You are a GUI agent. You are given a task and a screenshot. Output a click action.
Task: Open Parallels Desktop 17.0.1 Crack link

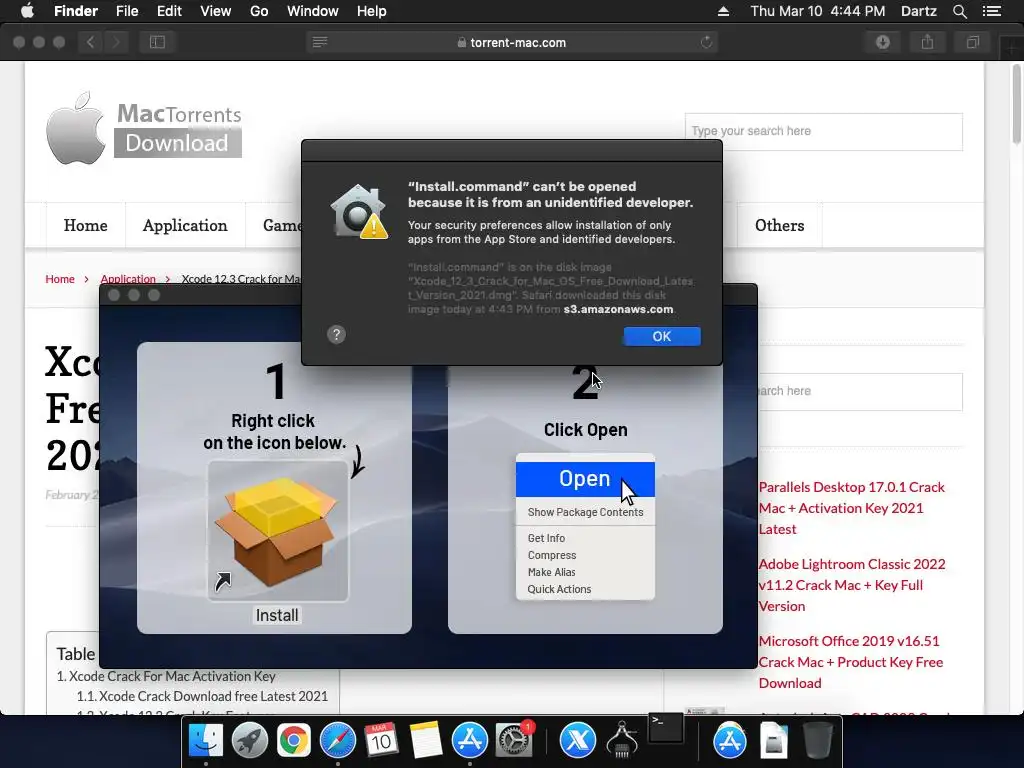[852, 508]
